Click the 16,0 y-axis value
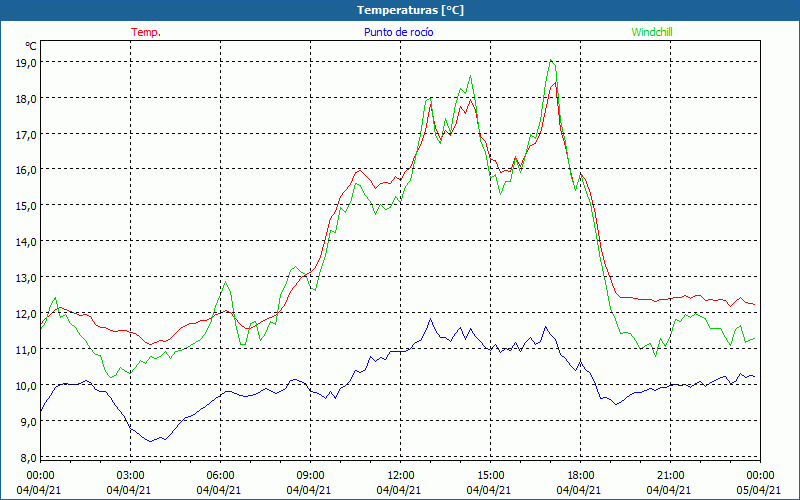This screenshot has height=500, width=800. (x=26, y=170)
